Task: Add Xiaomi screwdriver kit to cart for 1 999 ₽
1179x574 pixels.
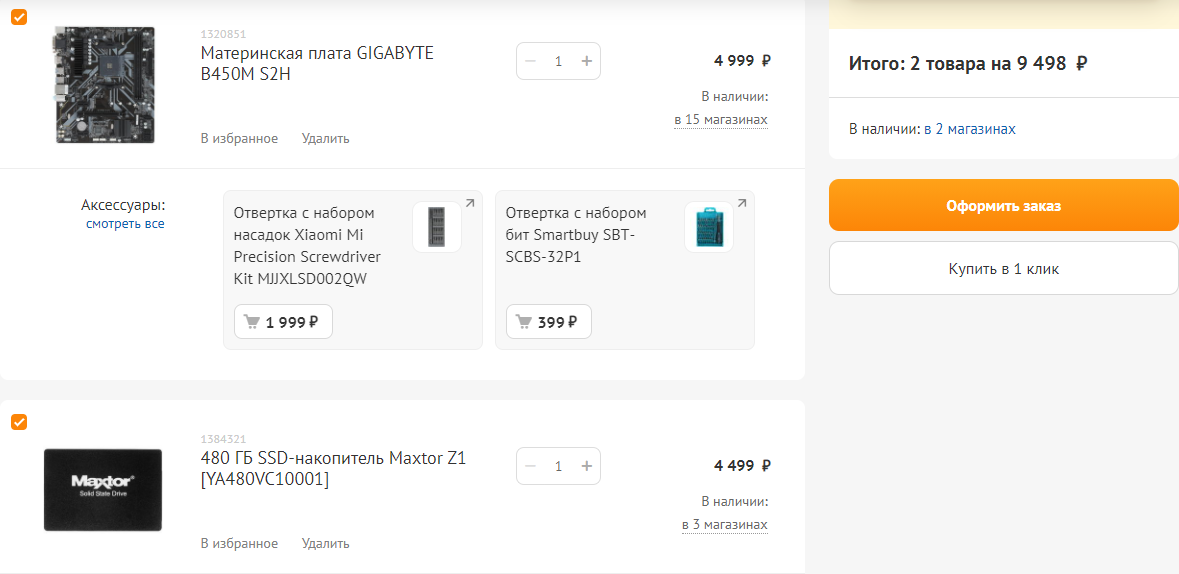Action: pyautogui.click(x=283, y=322)
